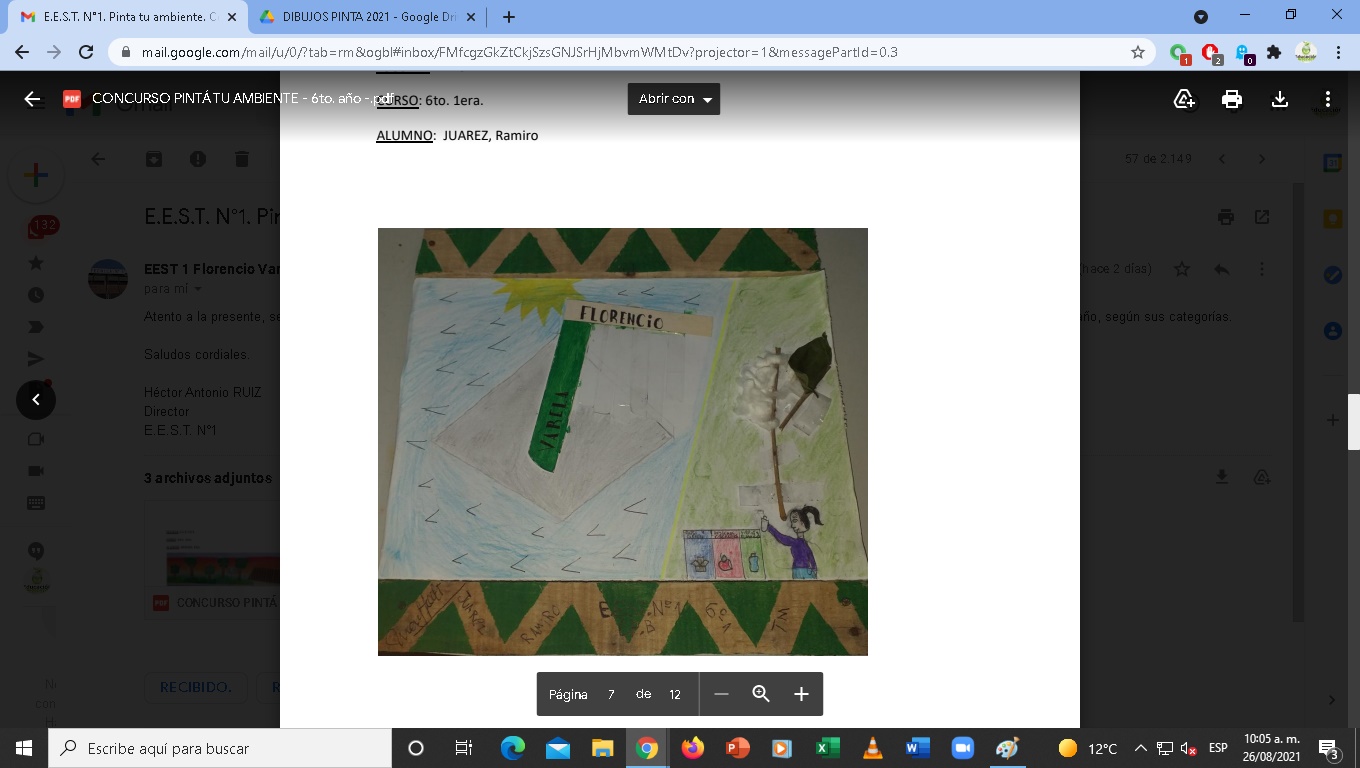Open a new browser tab
This screenshot has width=1360, height=768.
click(x=509, y=17)
